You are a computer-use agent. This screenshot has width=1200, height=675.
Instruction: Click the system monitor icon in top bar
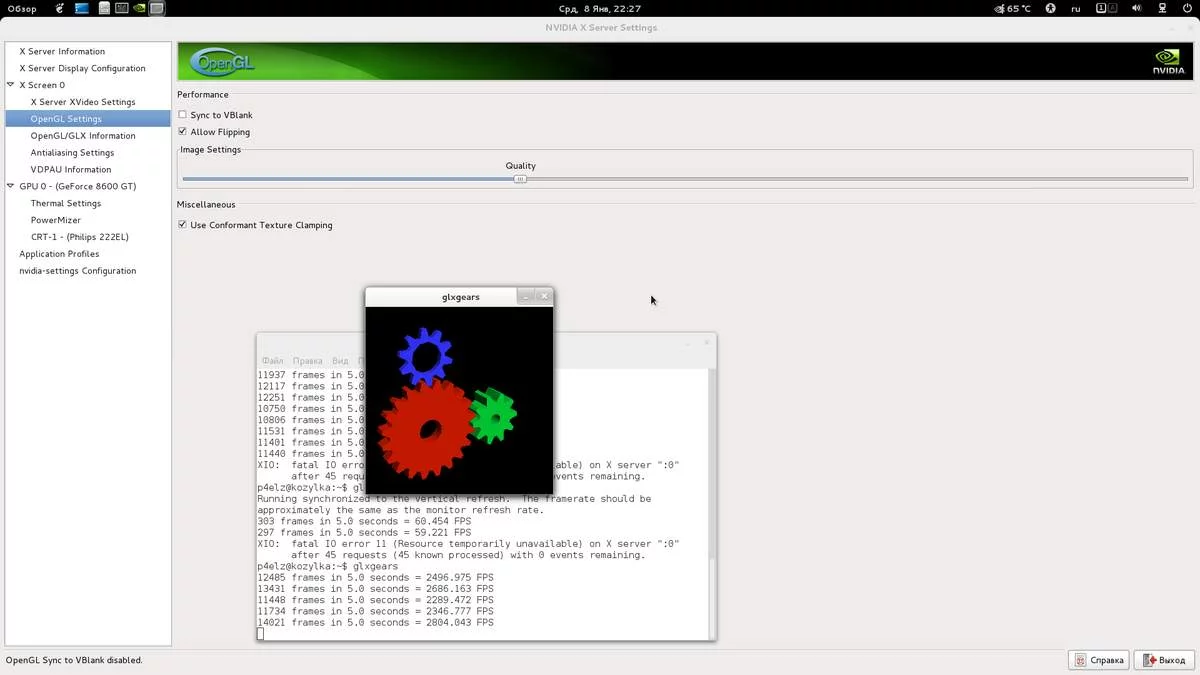(x=121, y=8)
